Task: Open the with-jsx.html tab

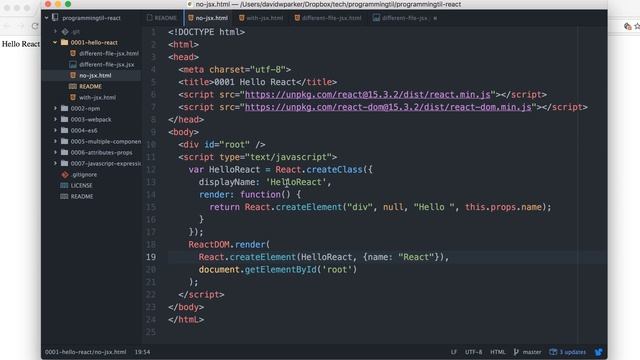Action: pos(261,18)
